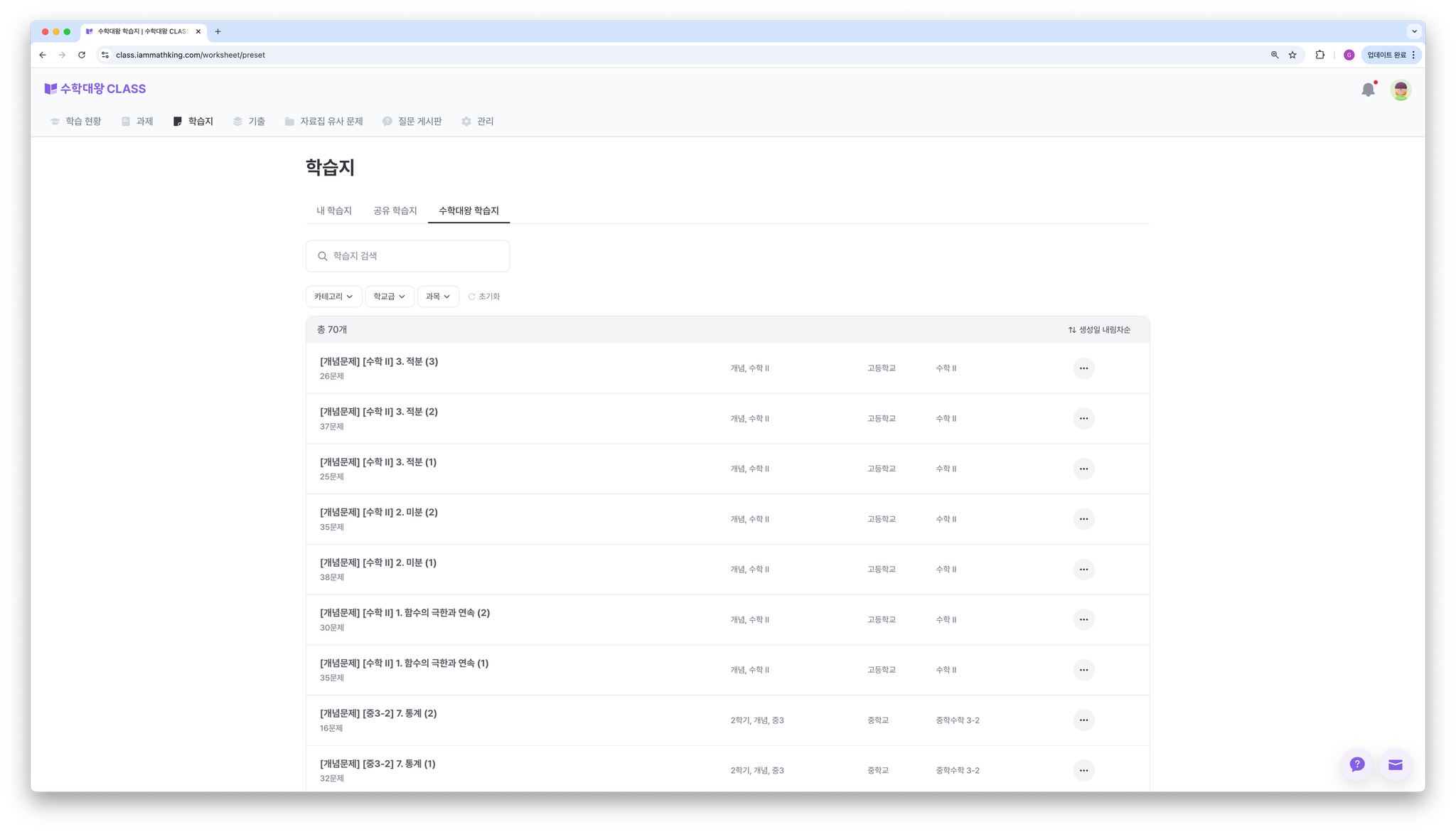The image size is (1456, 832).
Task: Expand the 학교급 filter dropdown
Action: (390, 297)
